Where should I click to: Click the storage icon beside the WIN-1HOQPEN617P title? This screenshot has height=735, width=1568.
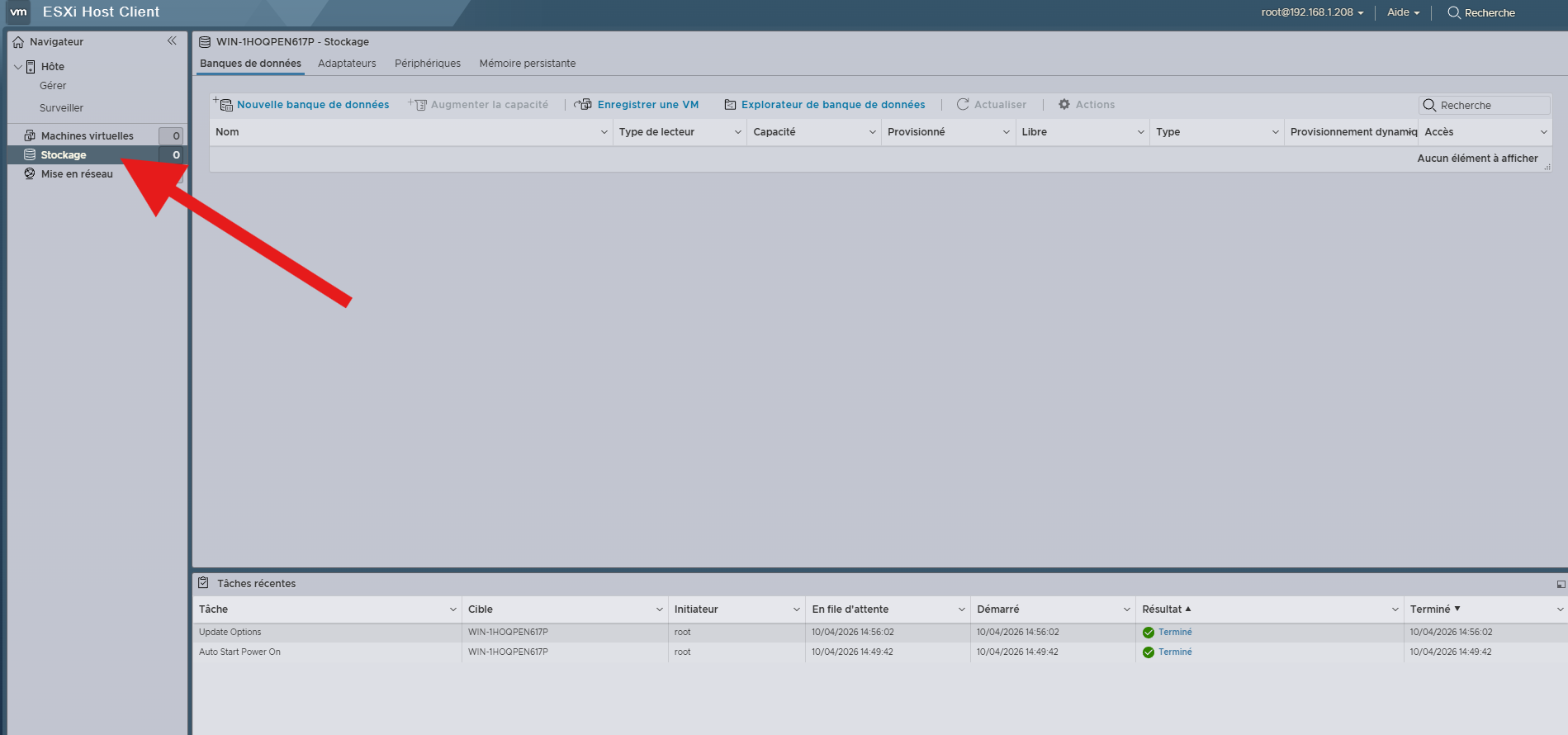click(x=205, y=42)
